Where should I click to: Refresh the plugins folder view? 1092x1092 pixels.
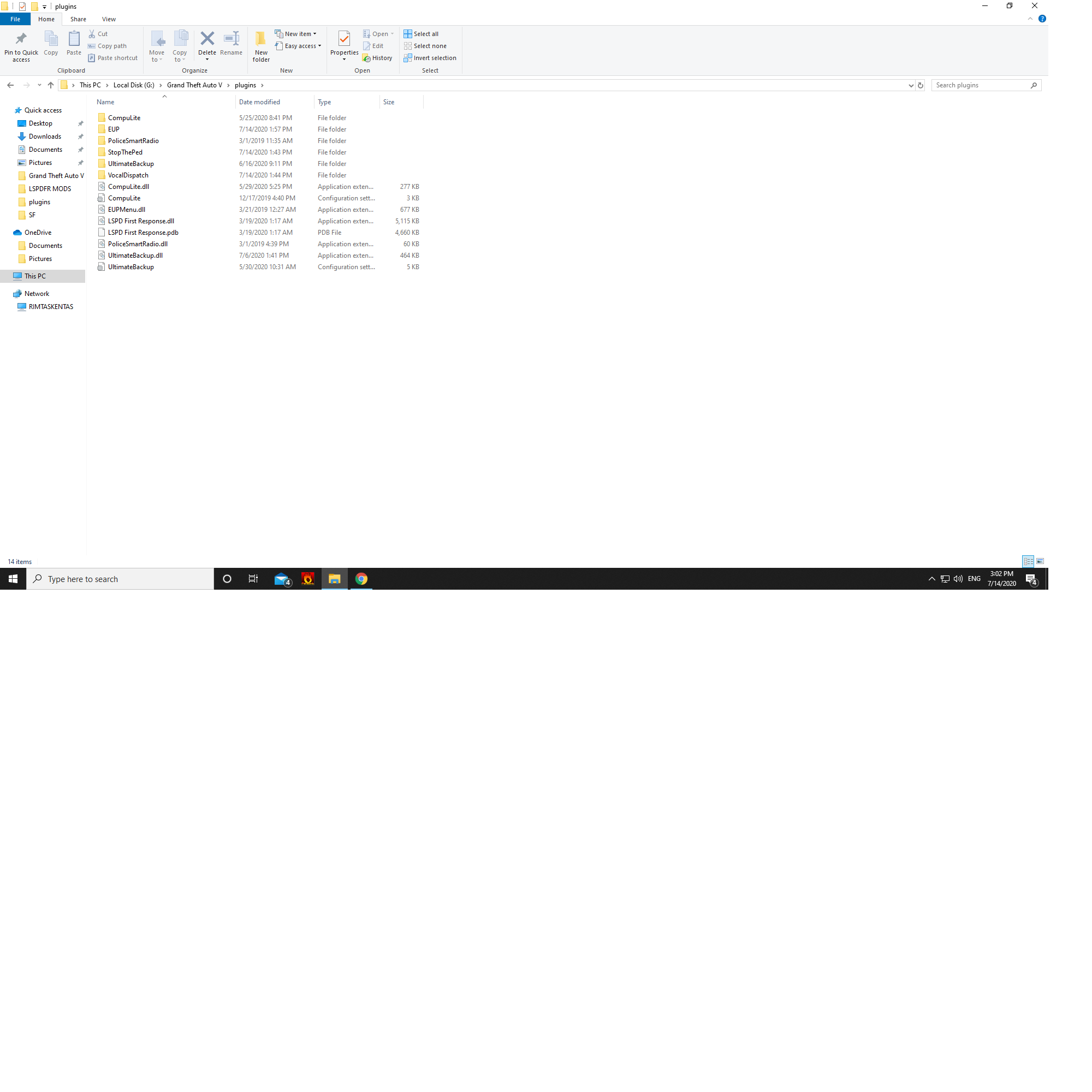(920, 85)
